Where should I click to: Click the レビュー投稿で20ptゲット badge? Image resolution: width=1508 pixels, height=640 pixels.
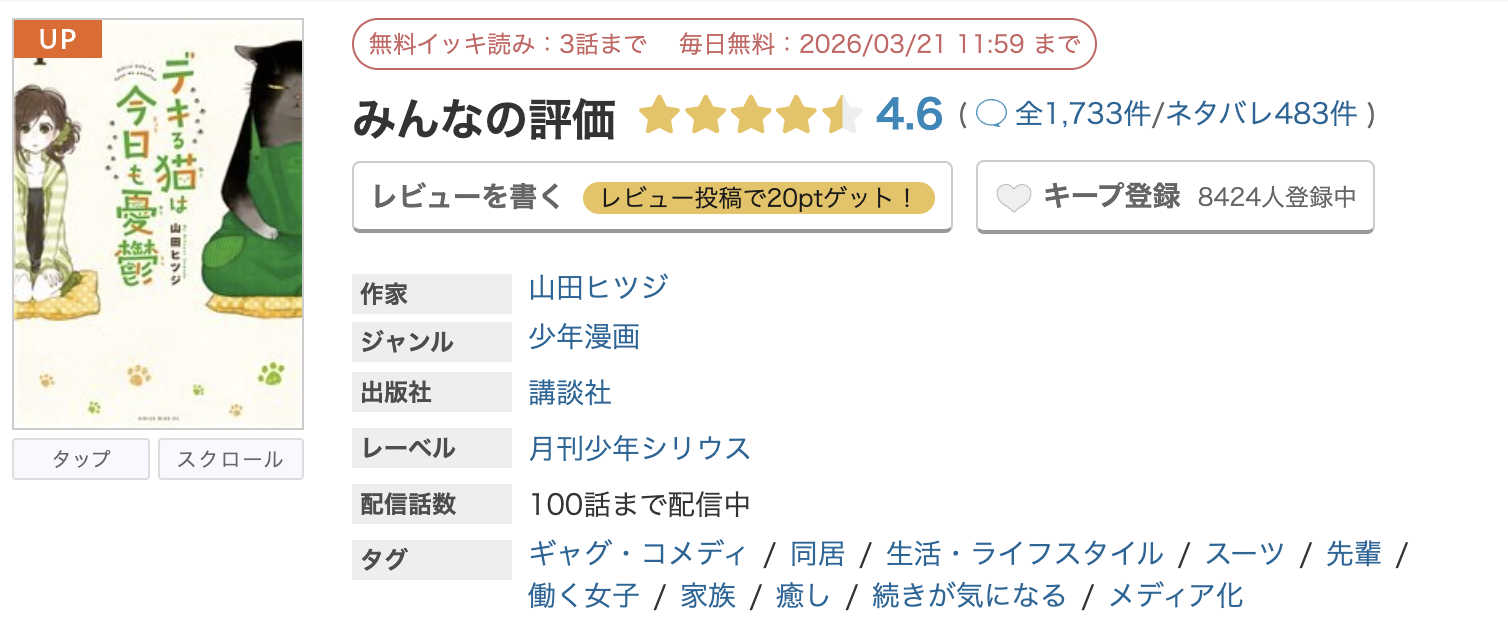[763, 197]
